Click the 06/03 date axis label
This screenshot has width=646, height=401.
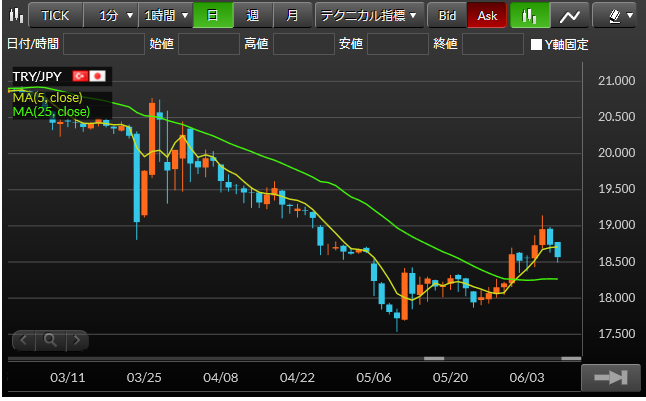527,378
